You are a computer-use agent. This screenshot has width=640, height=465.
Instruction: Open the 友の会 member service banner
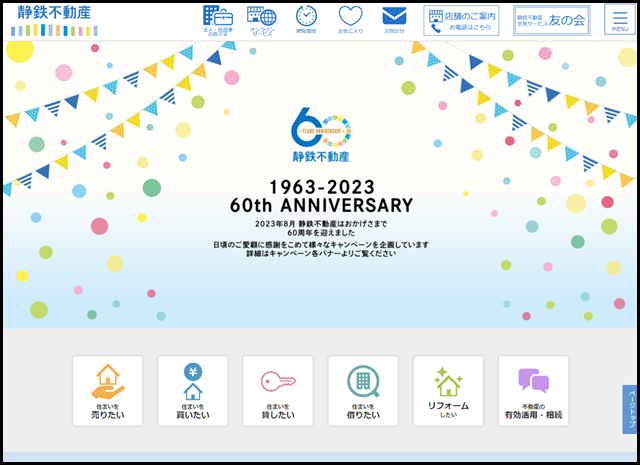click(551, 20)
